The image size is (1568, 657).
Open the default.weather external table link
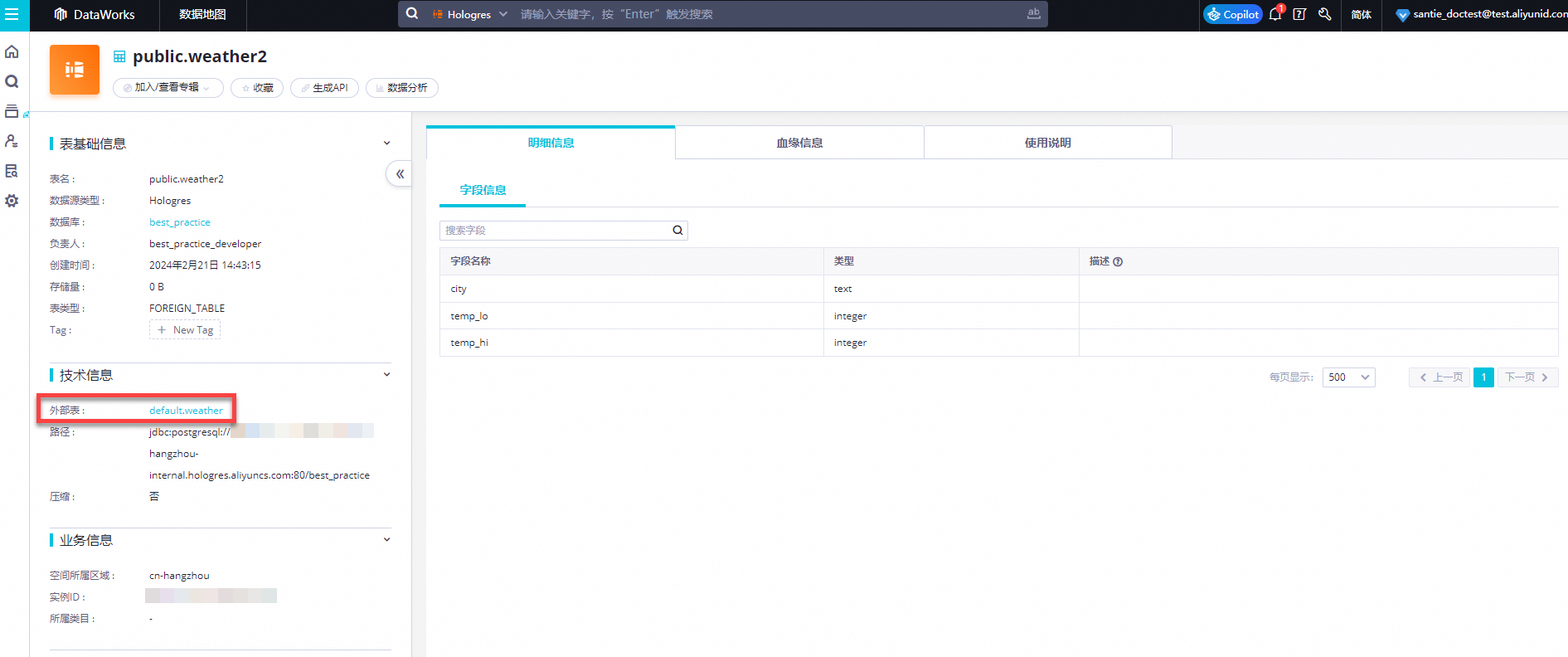[x=186, y=411]
